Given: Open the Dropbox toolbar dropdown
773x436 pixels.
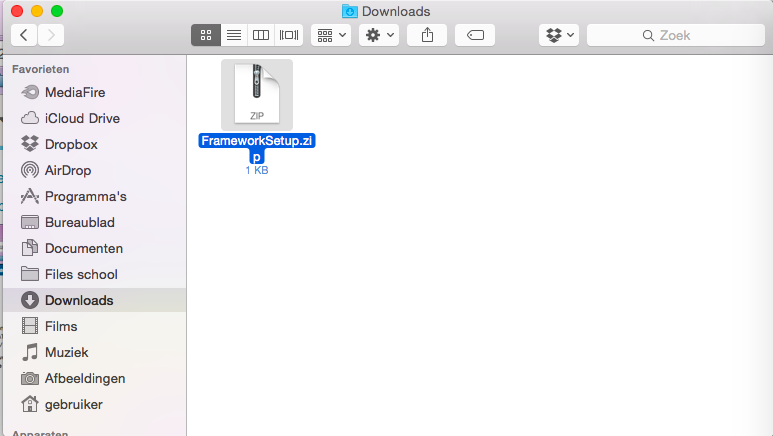Looking at the screenshot, I should (559, 35).
